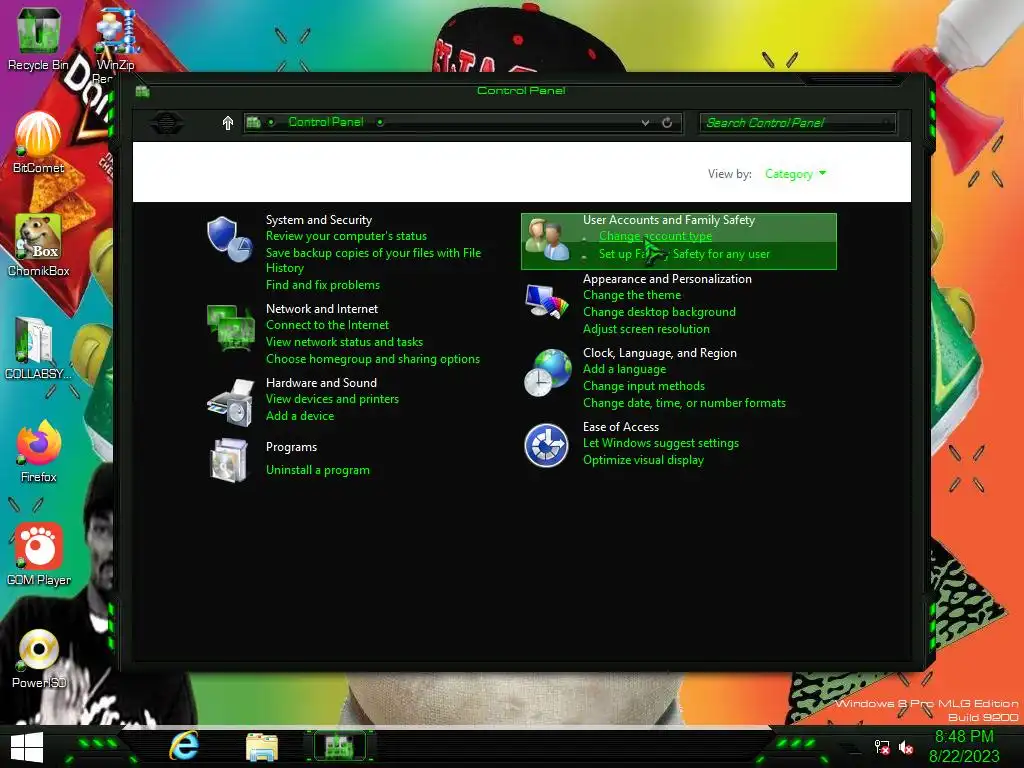Open the COLLABSY desktop shortcut

tap(38, 348)
